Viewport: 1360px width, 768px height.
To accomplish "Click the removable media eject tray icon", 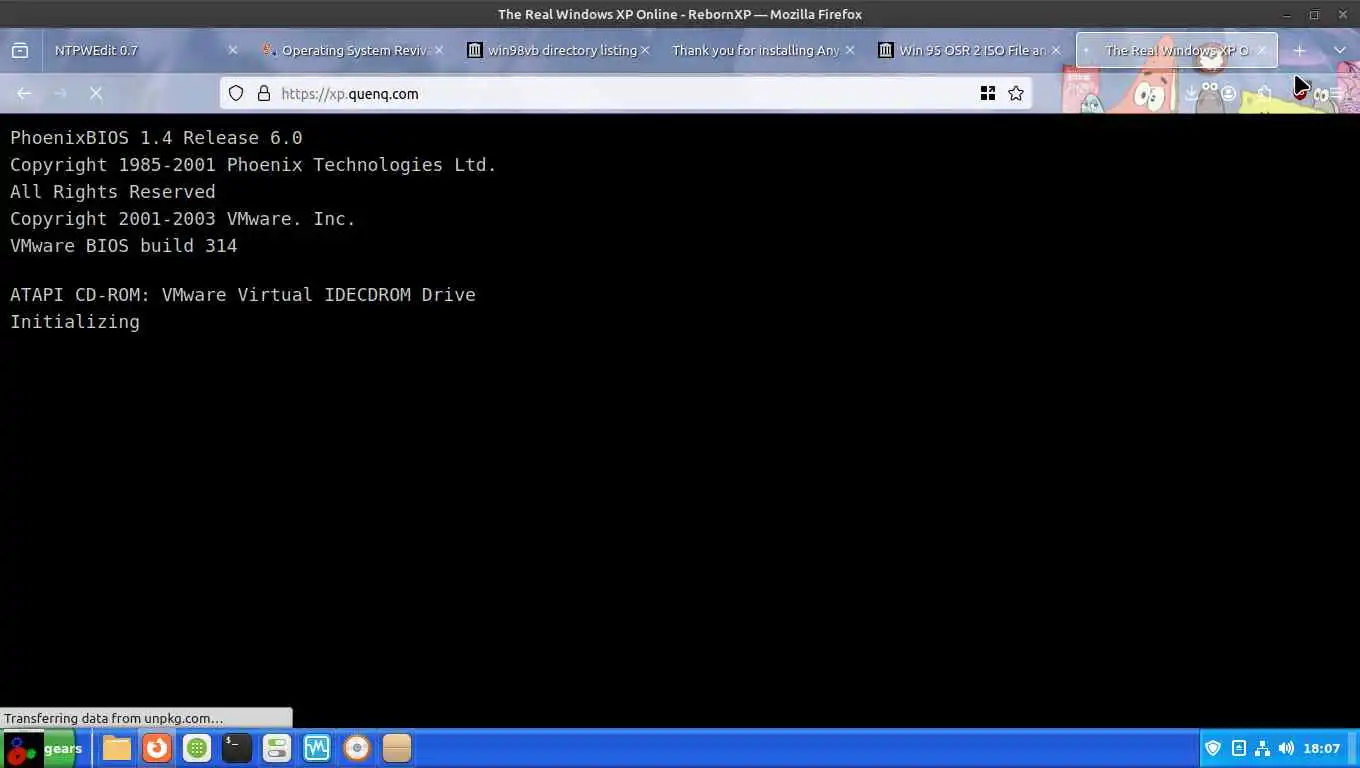I will [x=1238, y=748].
